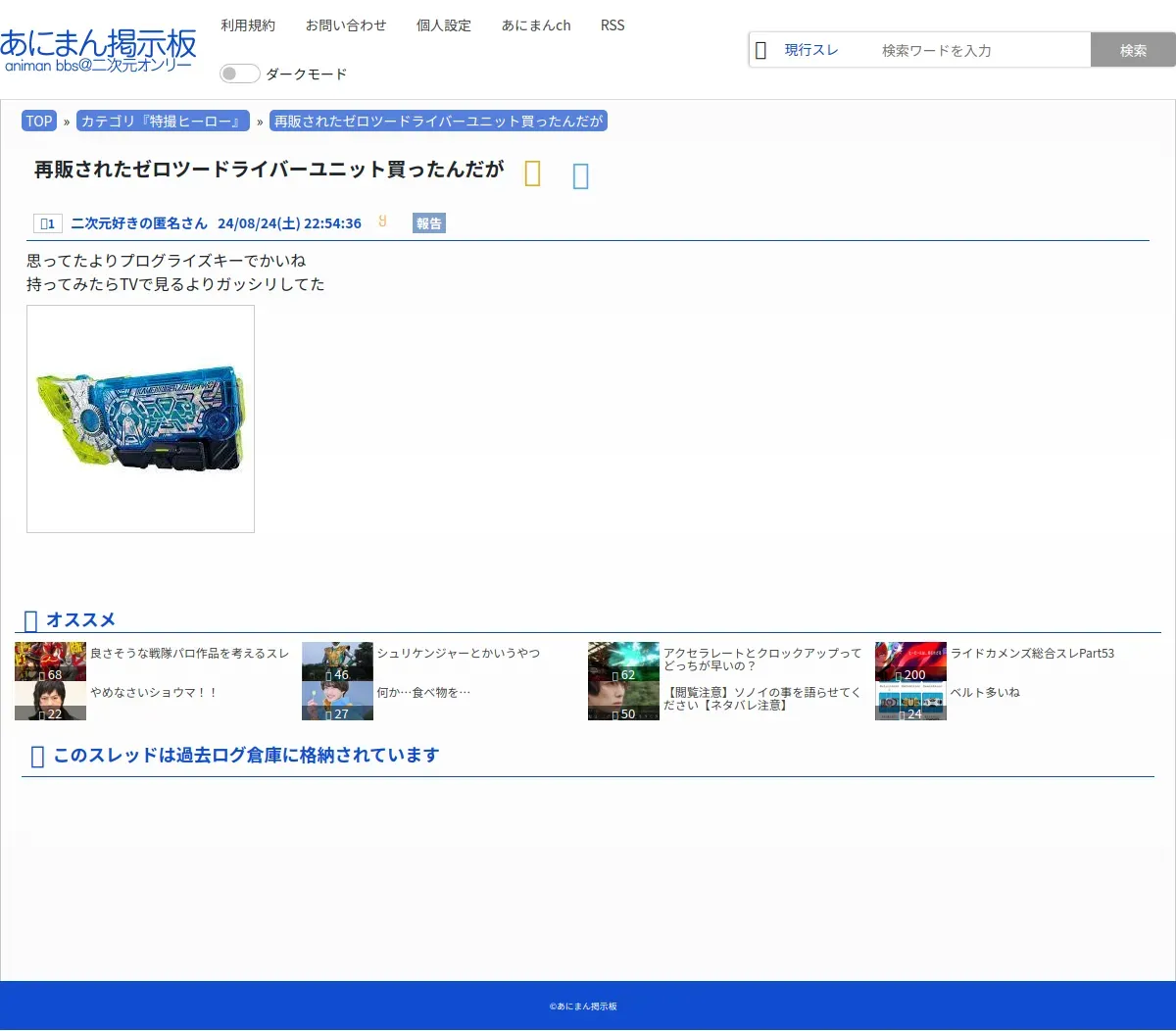Open thread やめなさいショウマ！！

point(154,692)
